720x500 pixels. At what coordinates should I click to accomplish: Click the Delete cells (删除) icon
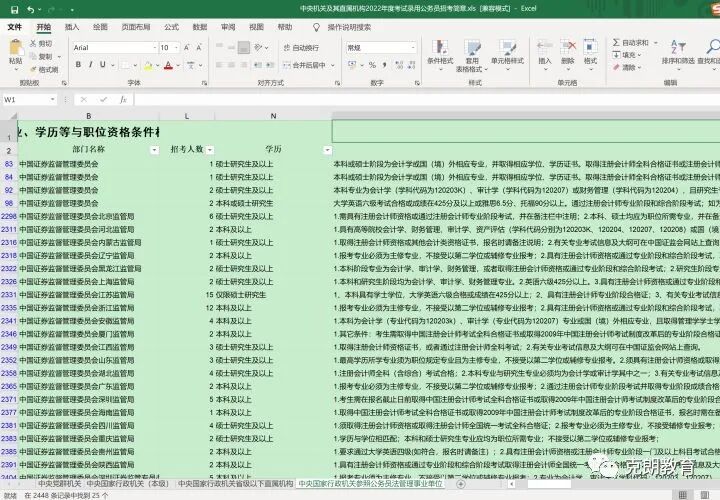[568, 48]
